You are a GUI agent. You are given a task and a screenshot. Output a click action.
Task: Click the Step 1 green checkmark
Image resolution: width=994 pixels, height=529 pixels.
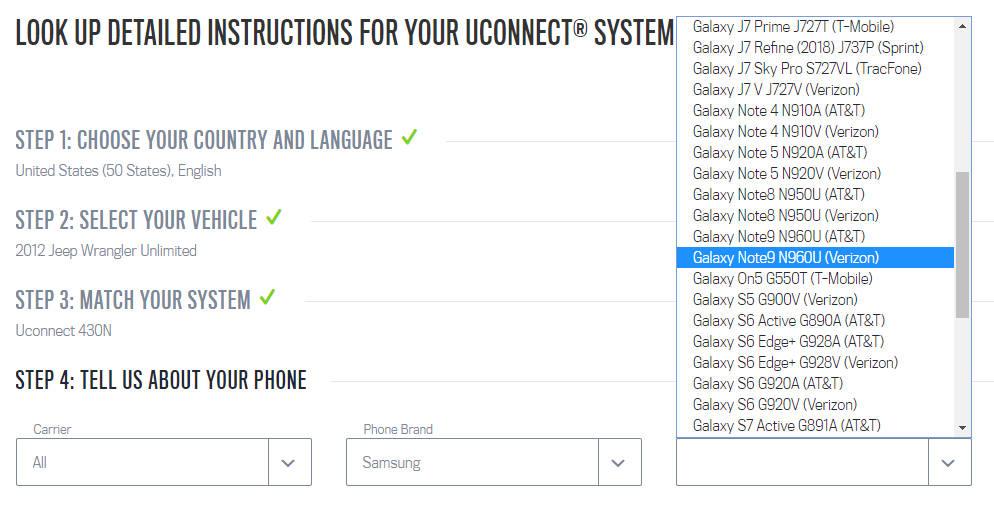point(409,138)
